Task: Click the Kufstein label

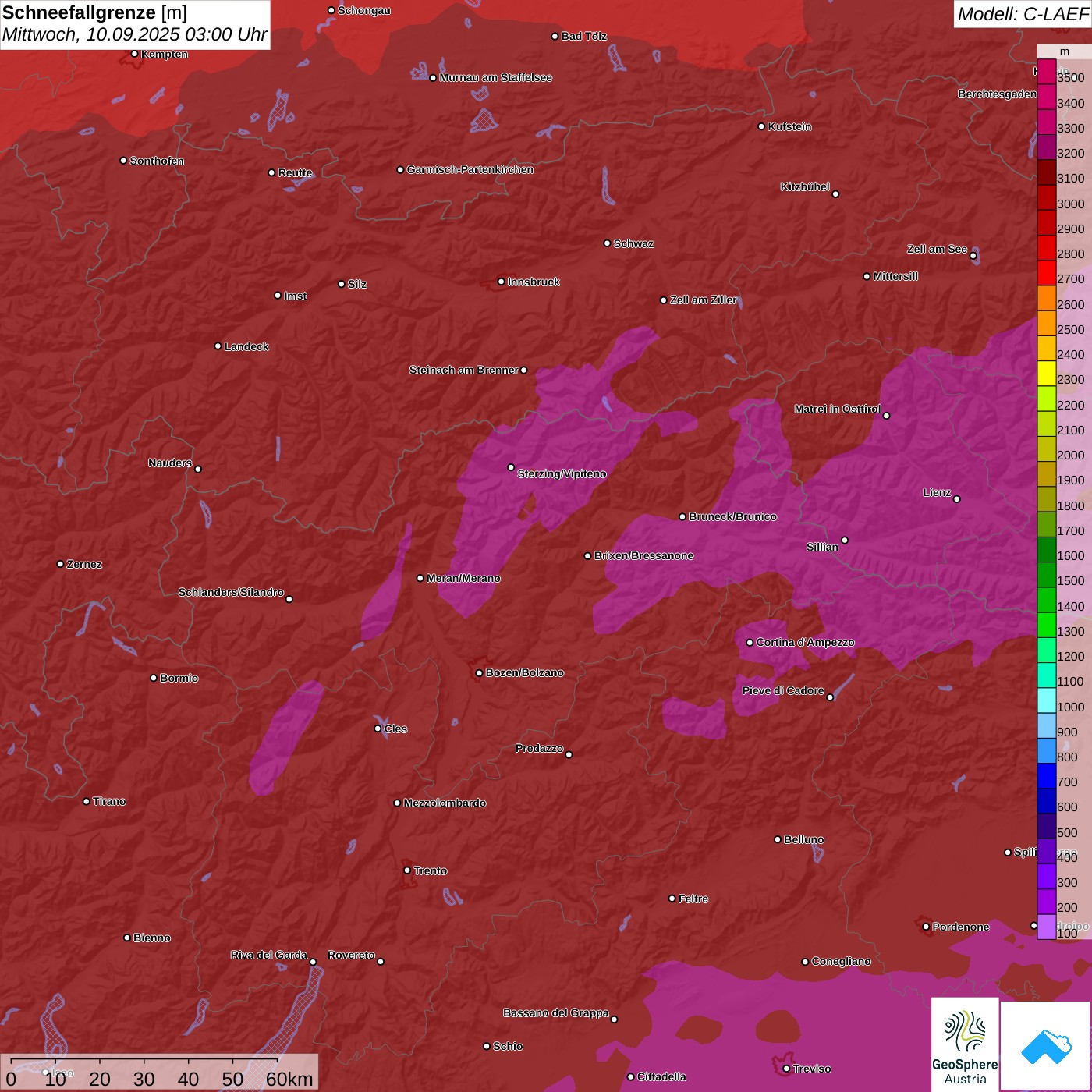Action: point(789,126)
